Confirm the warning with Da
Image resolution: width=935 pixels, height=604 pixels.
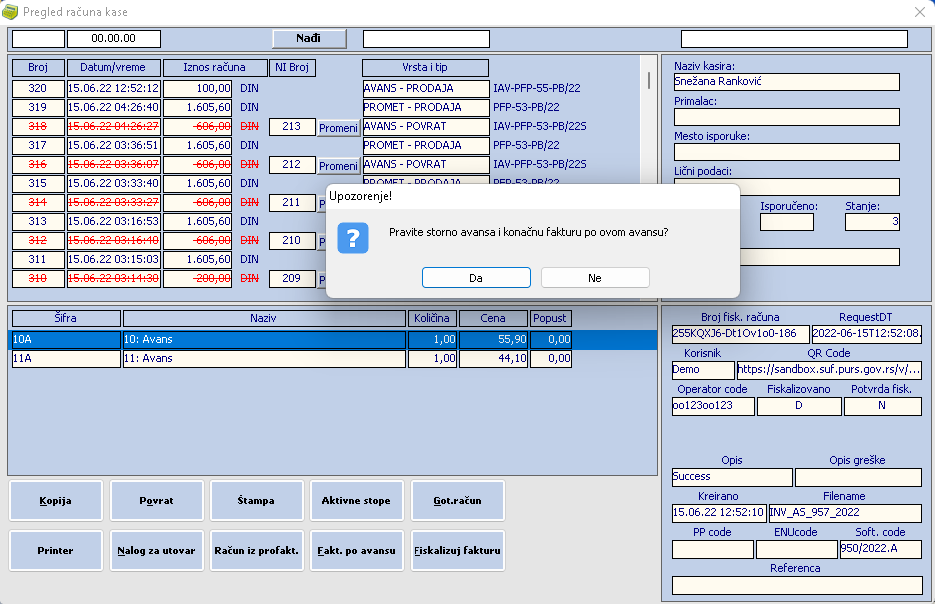click(x=476, y=278)
